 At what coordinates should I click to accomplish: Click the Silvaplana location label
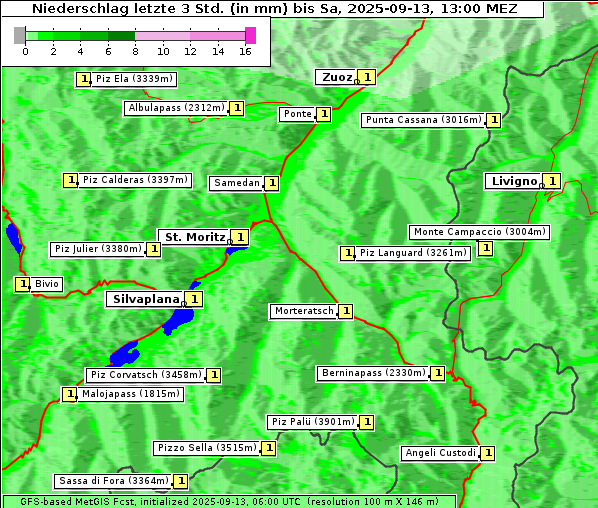[145, 299]
